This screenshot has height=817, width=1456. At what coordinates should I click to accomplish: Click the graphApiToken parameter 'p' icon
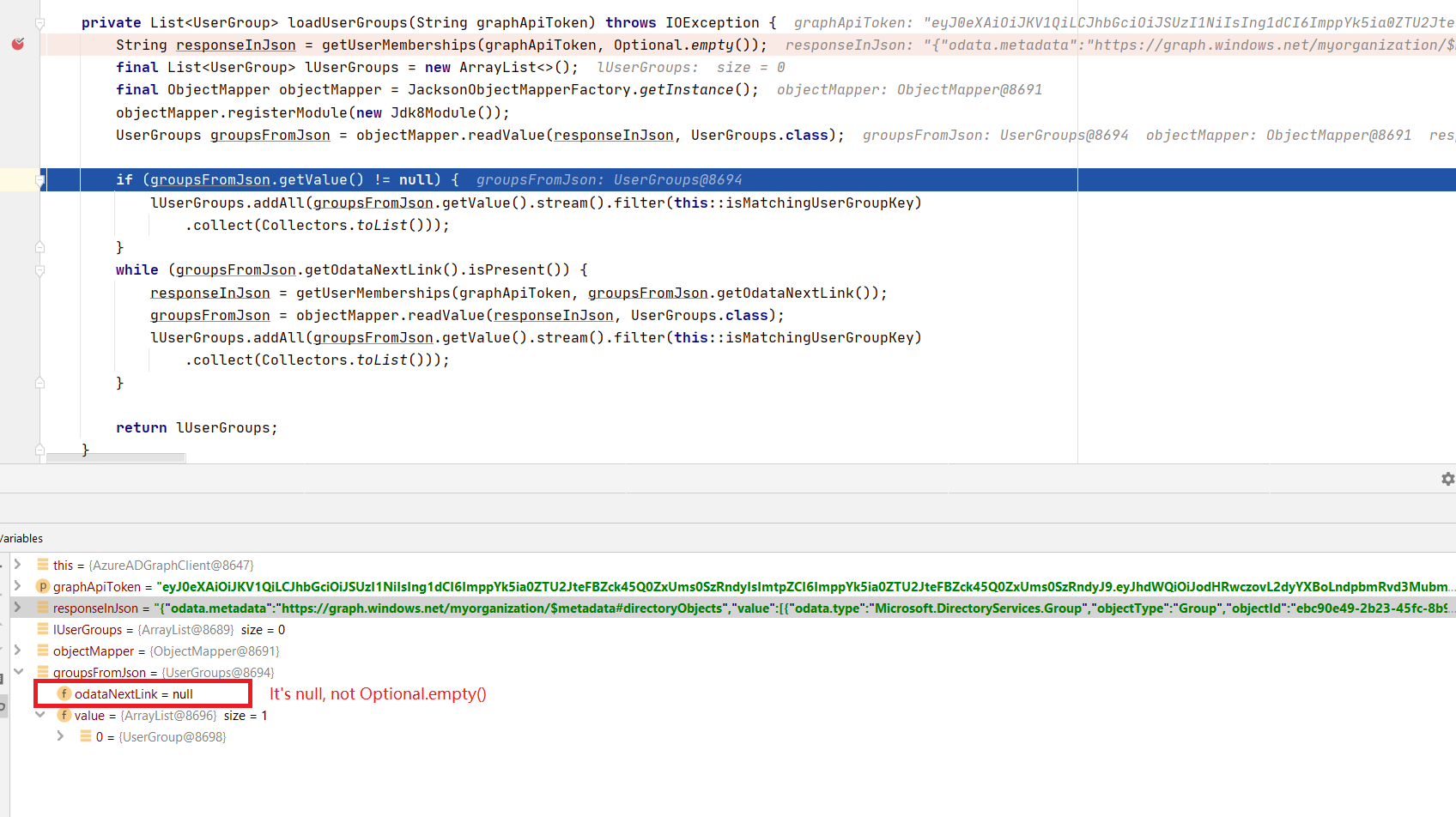tap(43, 586)
